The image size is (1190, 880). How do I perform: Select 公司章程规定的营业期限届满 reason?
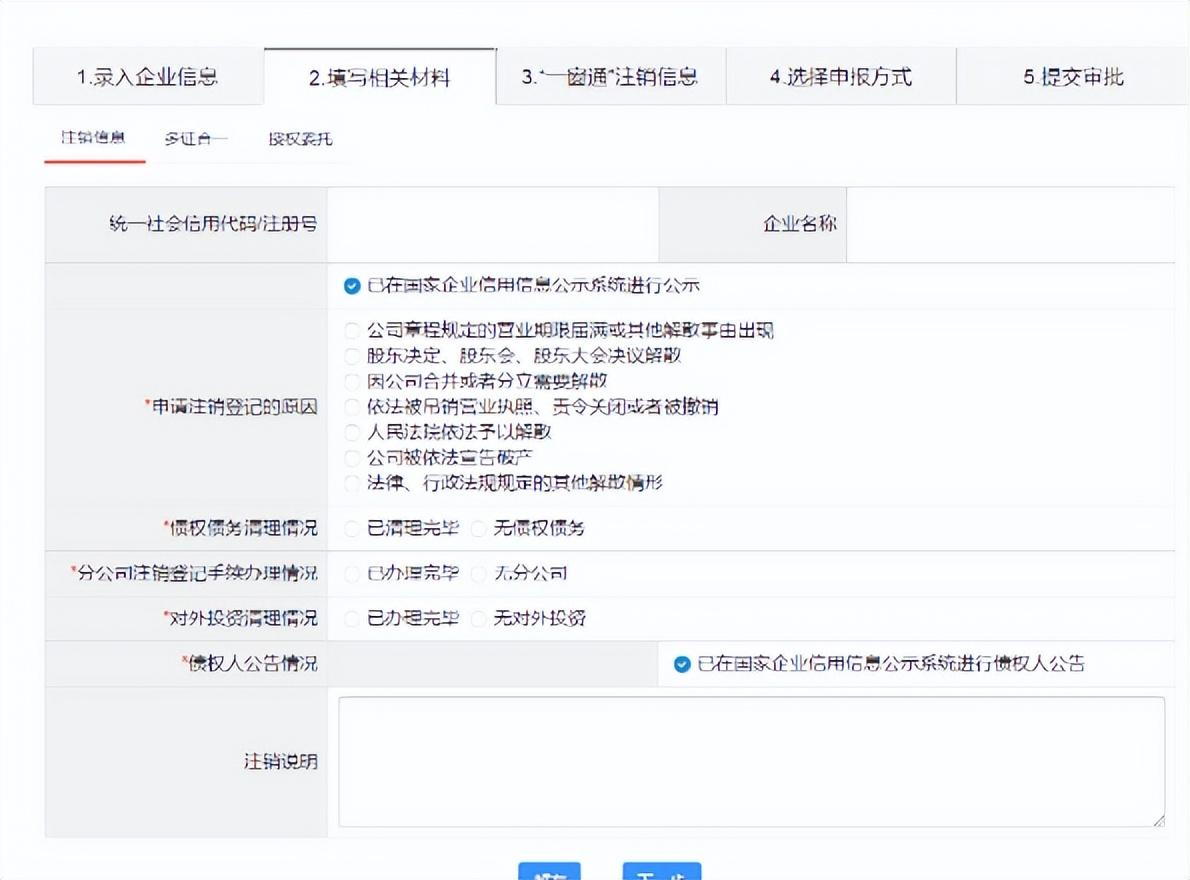pyautogui.click(x=351, y=331)
